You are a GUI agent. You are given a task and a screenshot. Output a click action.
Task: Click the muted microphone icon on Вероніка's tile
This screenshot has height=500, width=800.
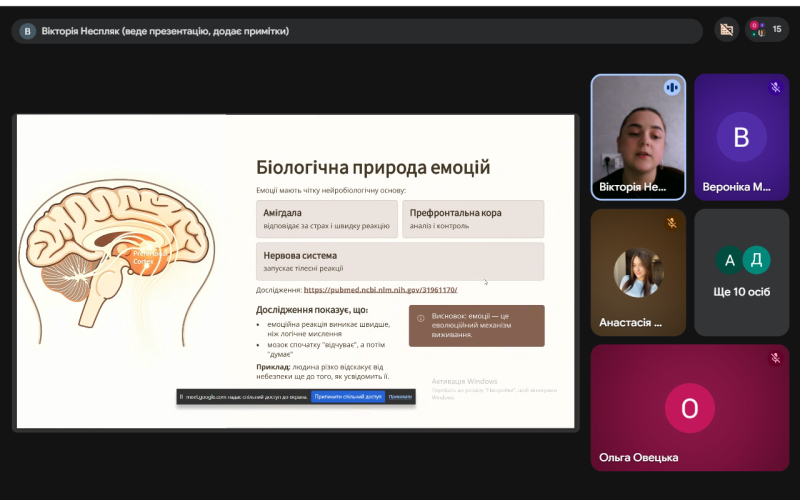click(x=775, y=88)
